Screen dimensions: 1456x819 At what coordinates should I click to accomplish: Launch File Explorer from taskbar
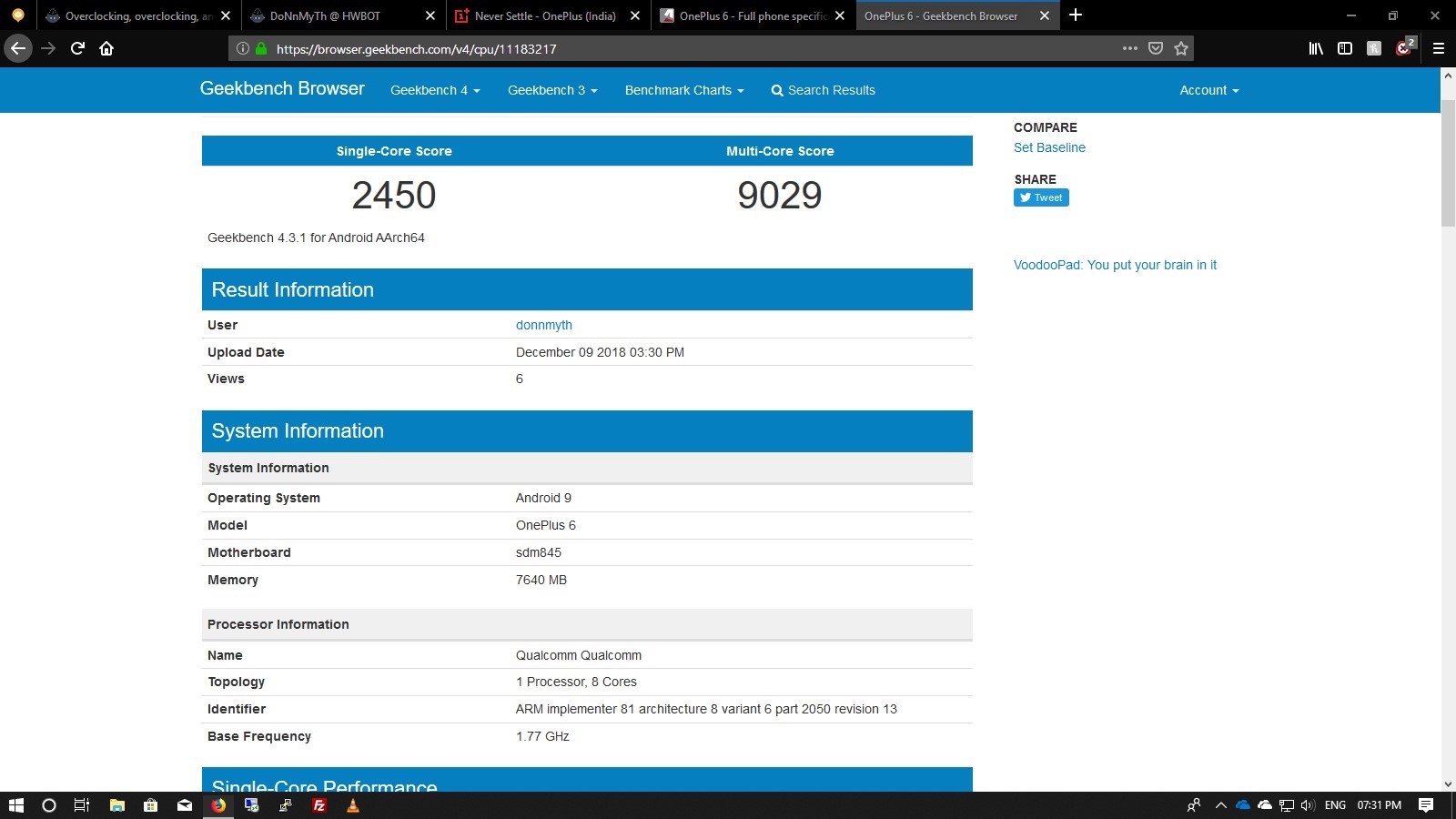point(116,805)
